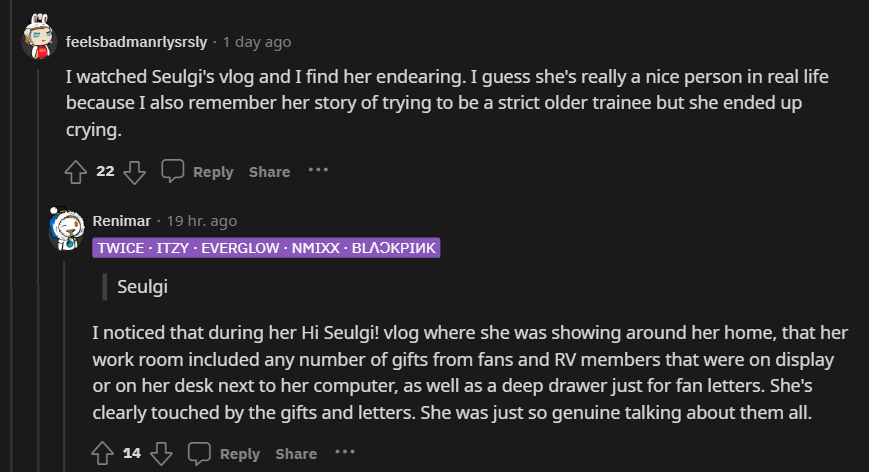The height and width of the screenshot is (472, 869).
Task: Open more options on Renimar's comment
Action: point(345,453)
